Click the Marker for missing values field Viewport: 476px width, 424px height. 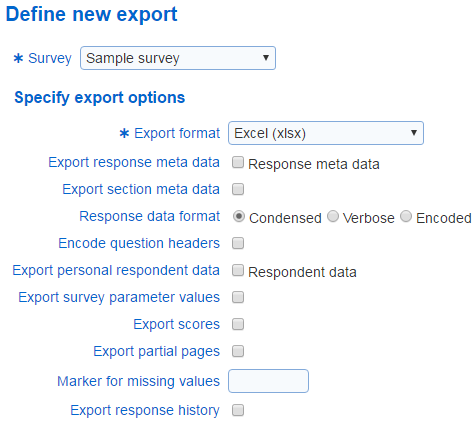[x=268, y=381]
